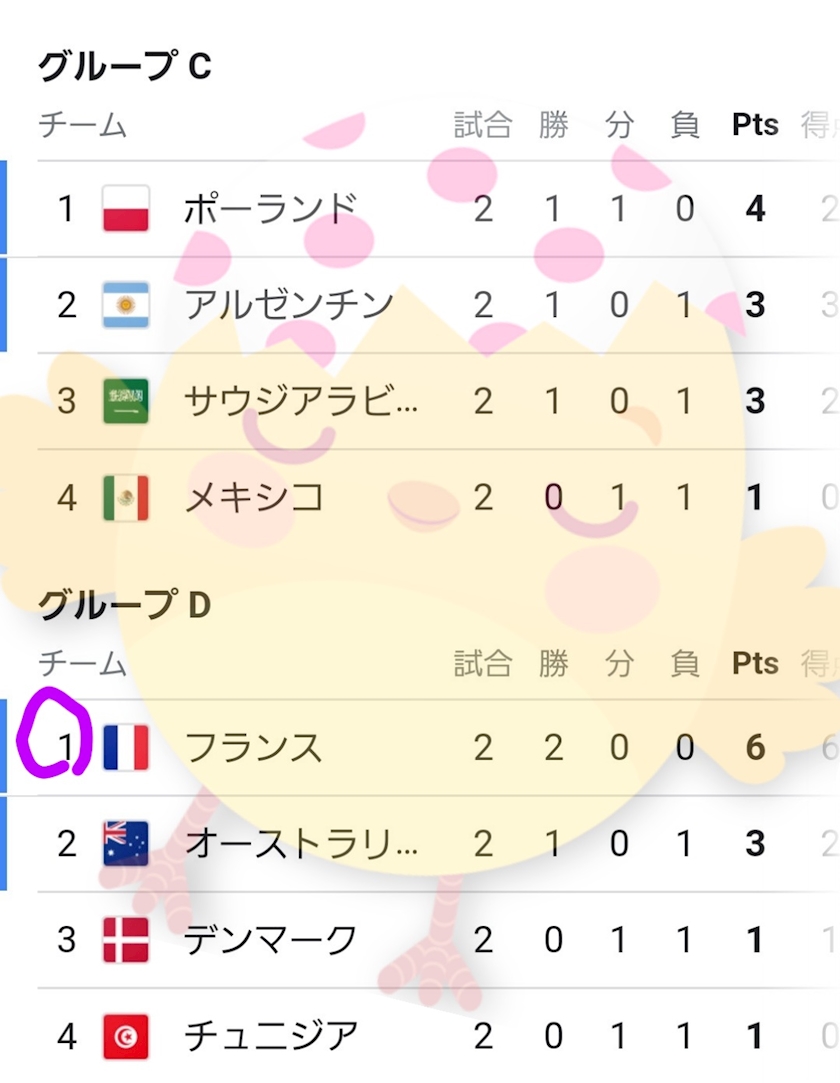The width and height of the screenshot is (840, 1083).
Task: Open the チュニジア team name
Action: point(270,1036)
